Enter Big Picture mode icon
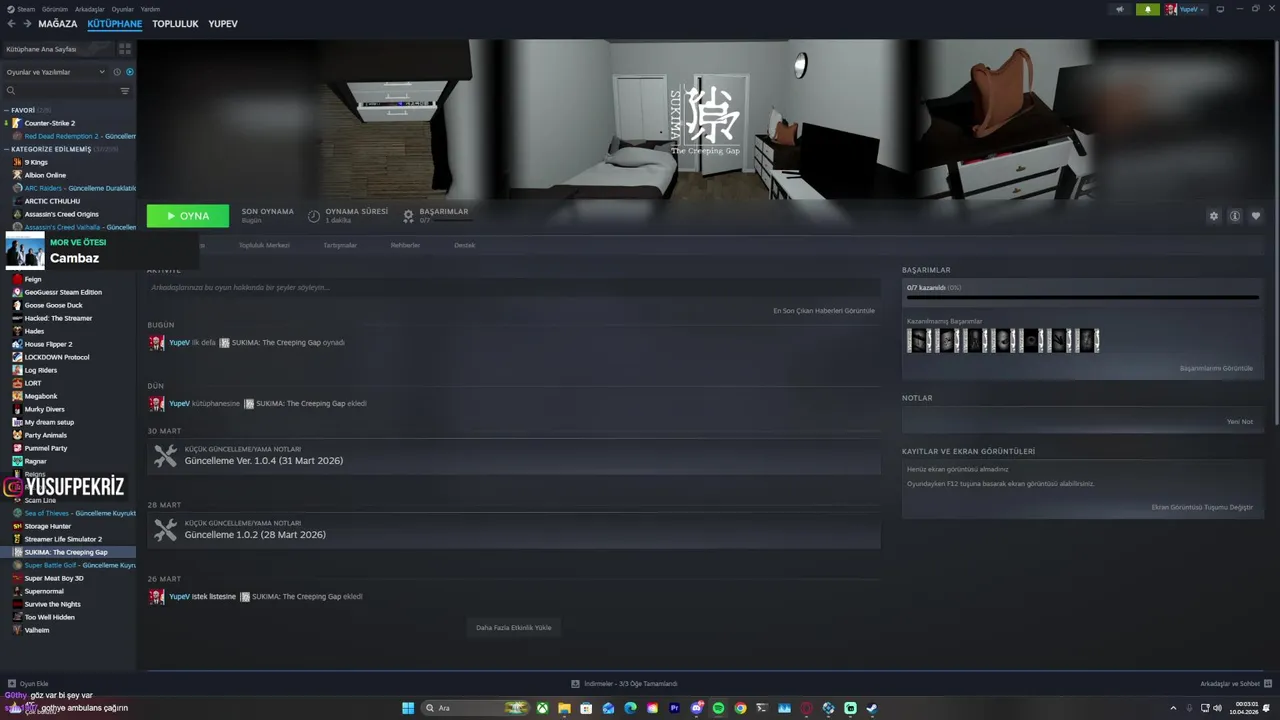 (x=1220, y=9)
